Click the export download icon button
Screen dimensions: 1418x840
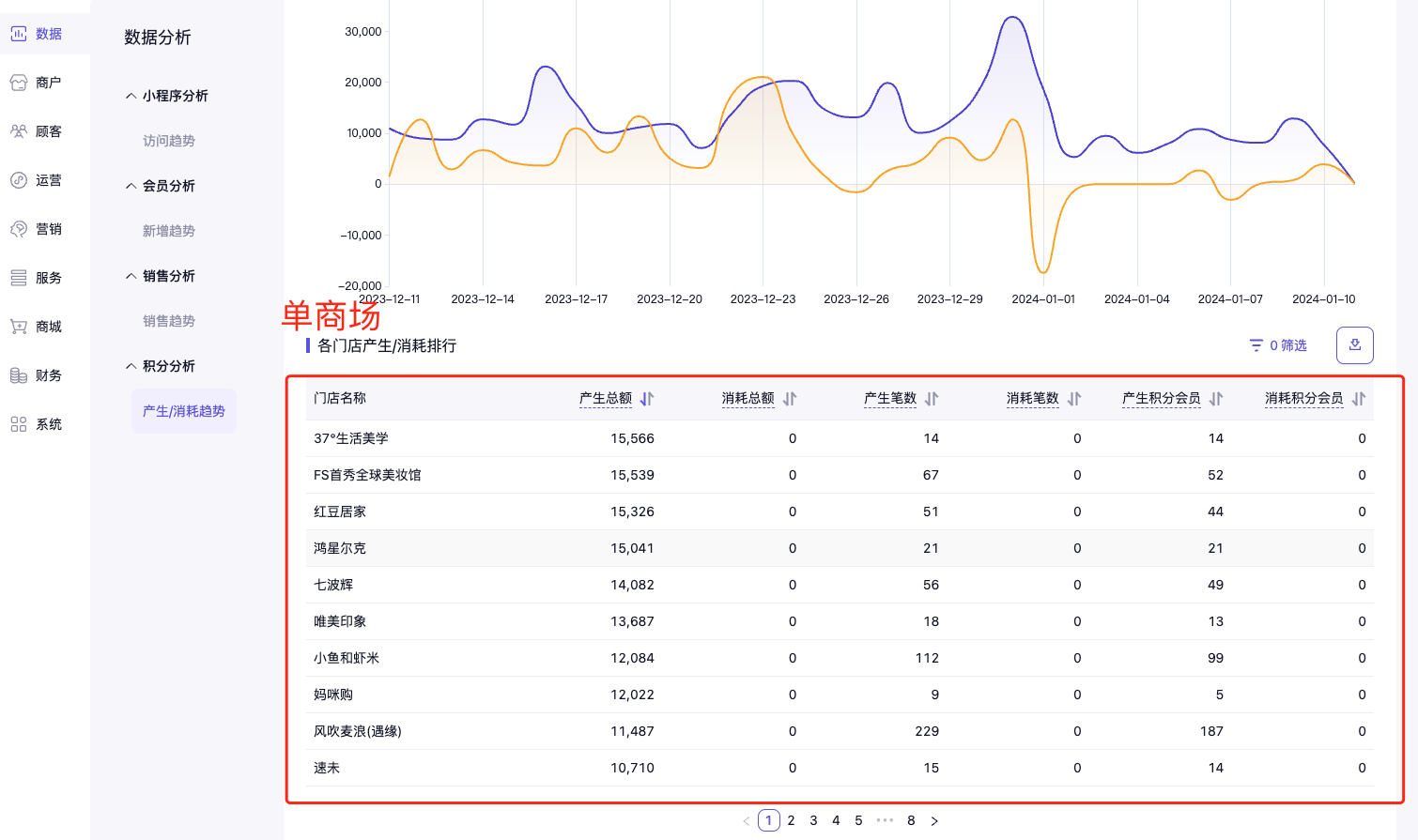pyautogui.click(x=1354, y=345)
